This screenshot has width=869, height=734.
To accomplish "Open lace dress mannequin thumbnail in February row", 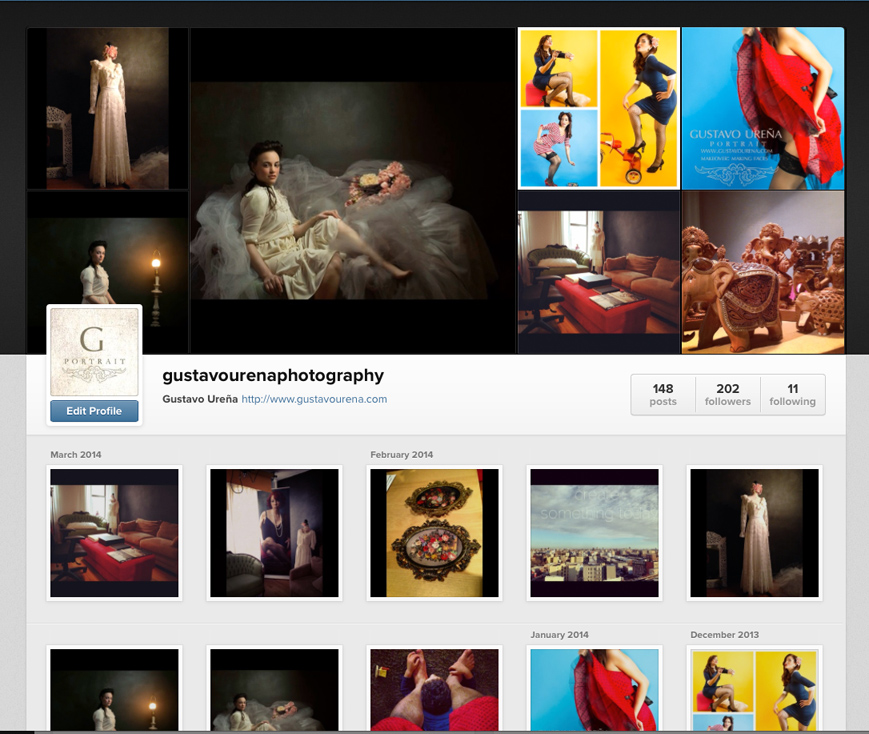I will (x=754, y=533).
